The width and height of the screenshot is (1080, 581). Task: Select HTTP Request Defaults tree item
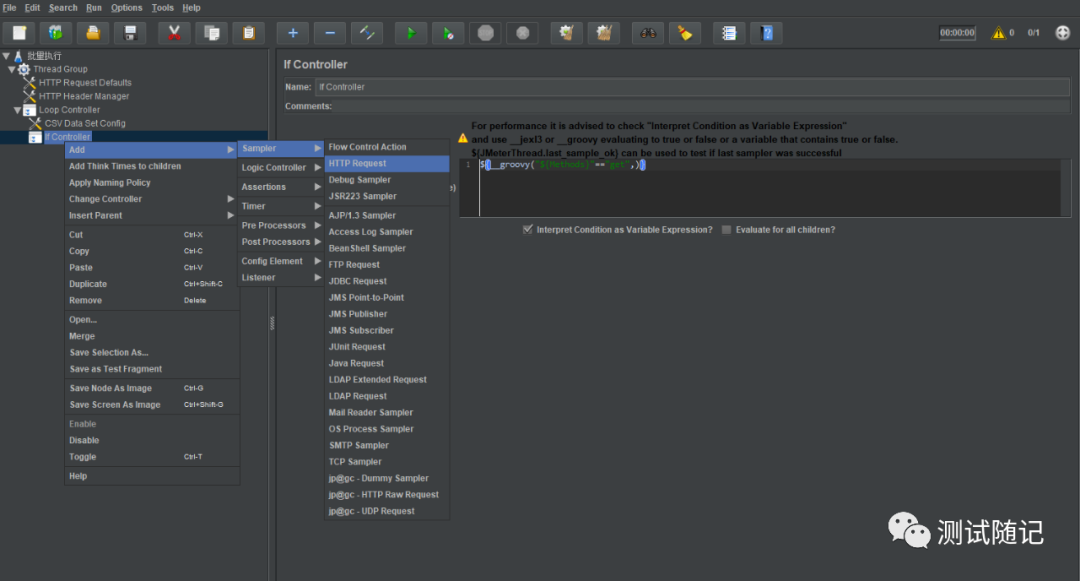[x=85, y=83]
